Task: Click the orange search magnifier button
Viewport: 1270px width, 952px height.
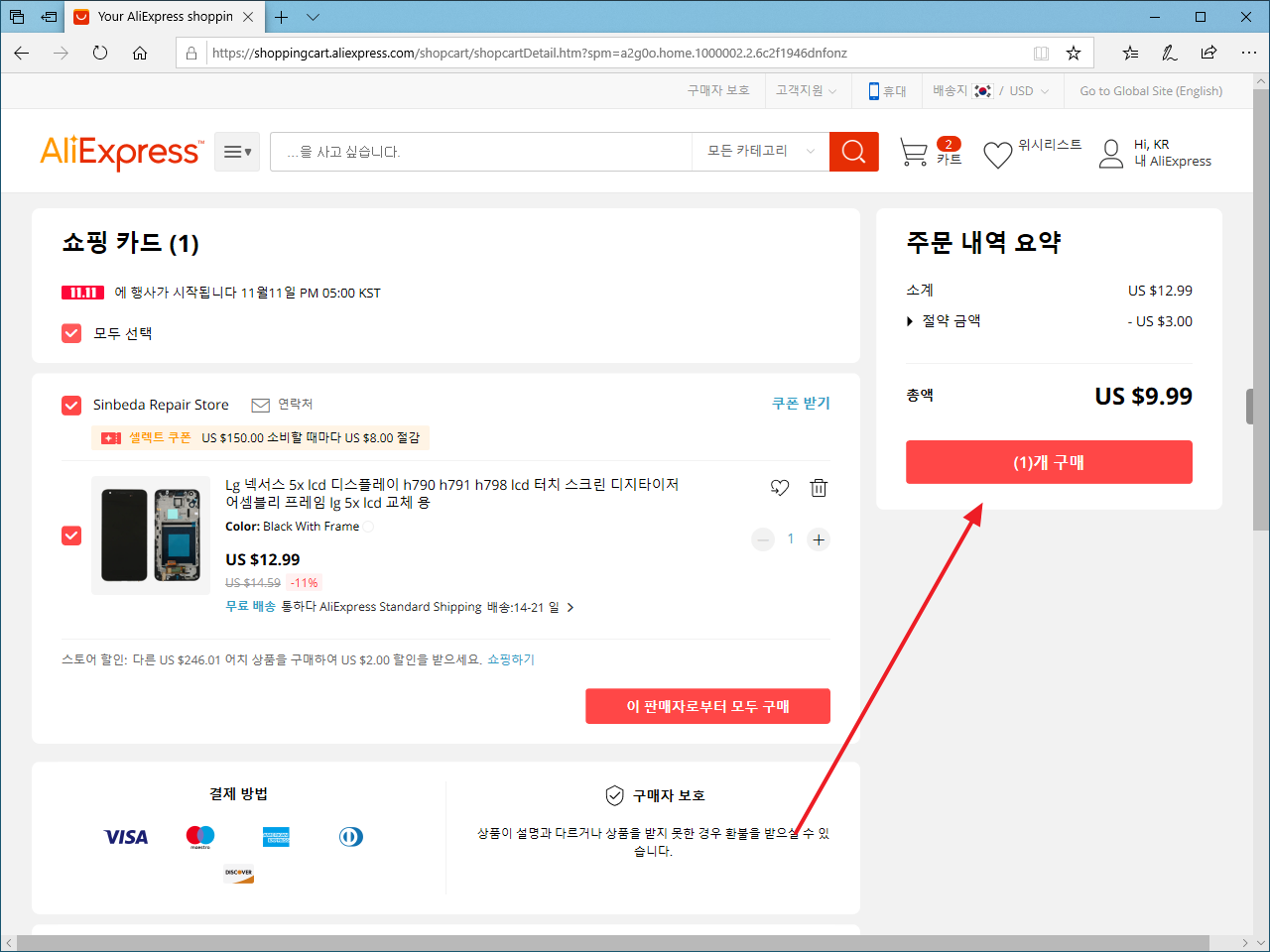Action: coord(854,152)
